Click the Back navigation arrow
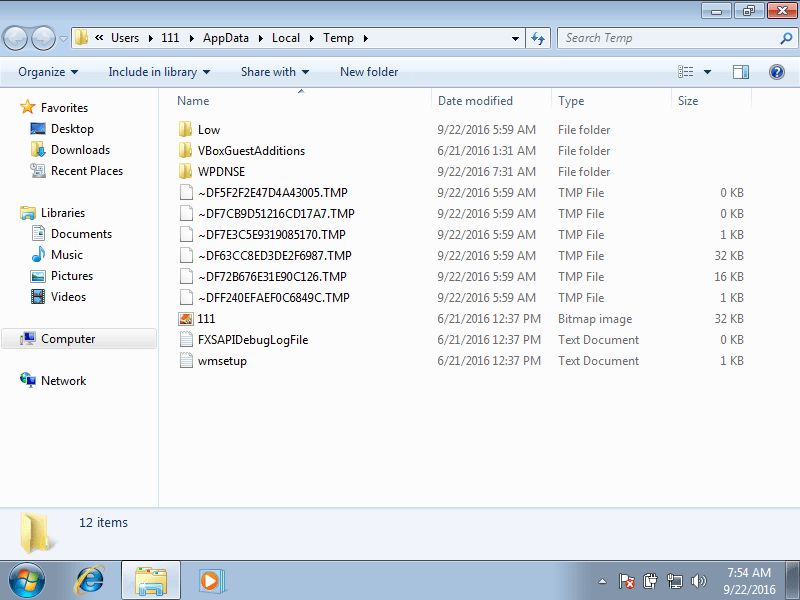The width and height of the screenshot is (800, 600). click(x=15, y=38)
